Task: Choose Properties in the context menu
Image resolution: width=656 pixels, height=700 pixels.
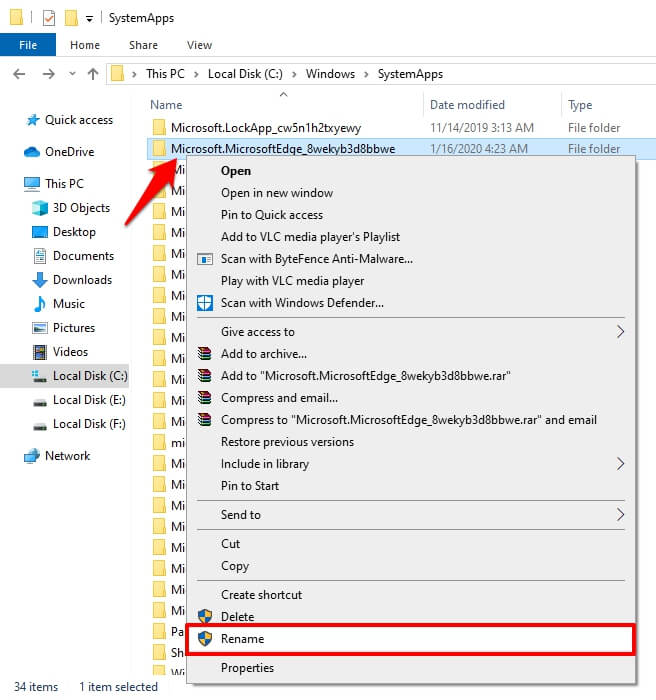Action: point(247,668)
